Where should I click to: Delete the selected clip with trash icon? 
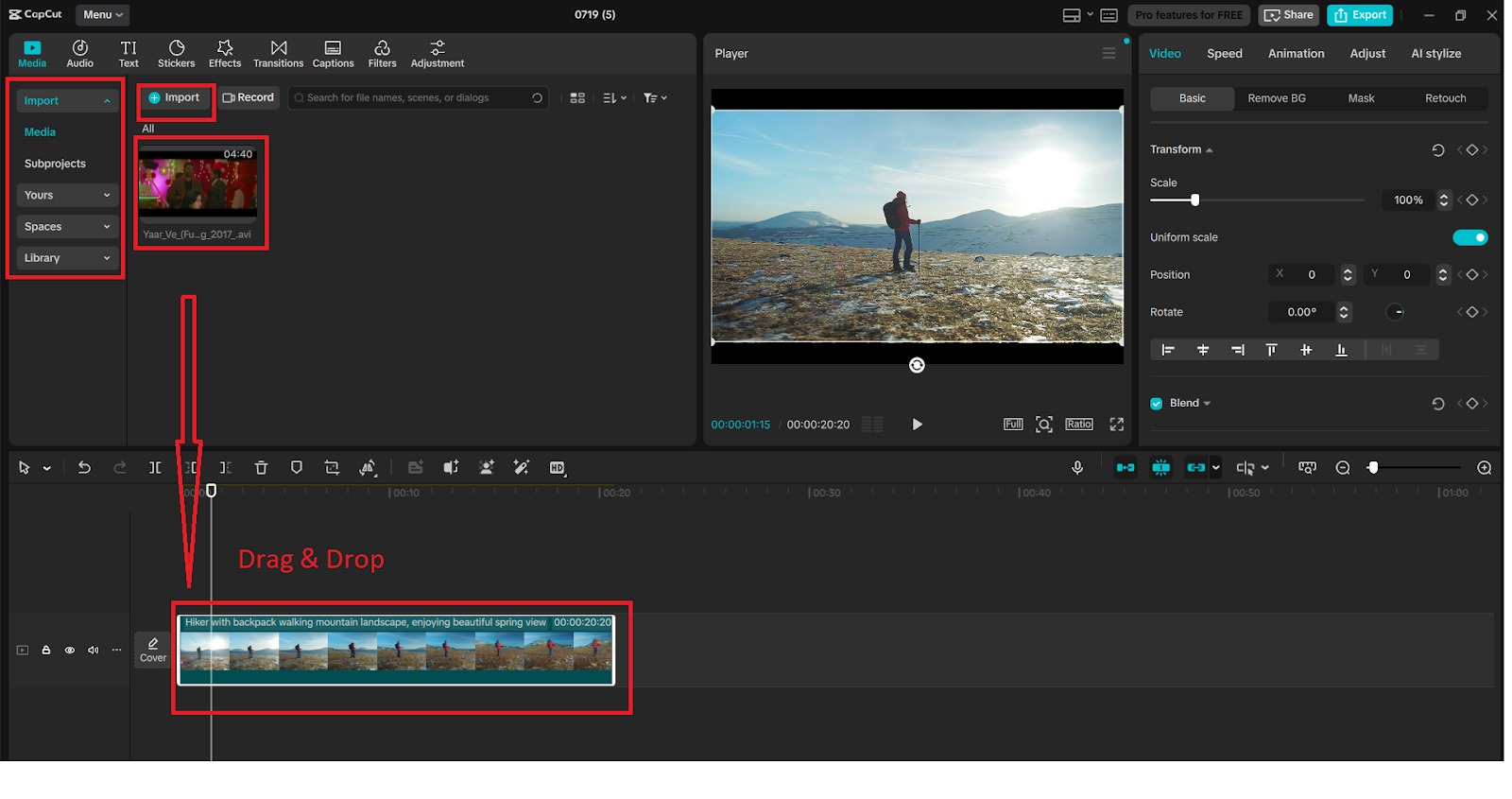261,467
